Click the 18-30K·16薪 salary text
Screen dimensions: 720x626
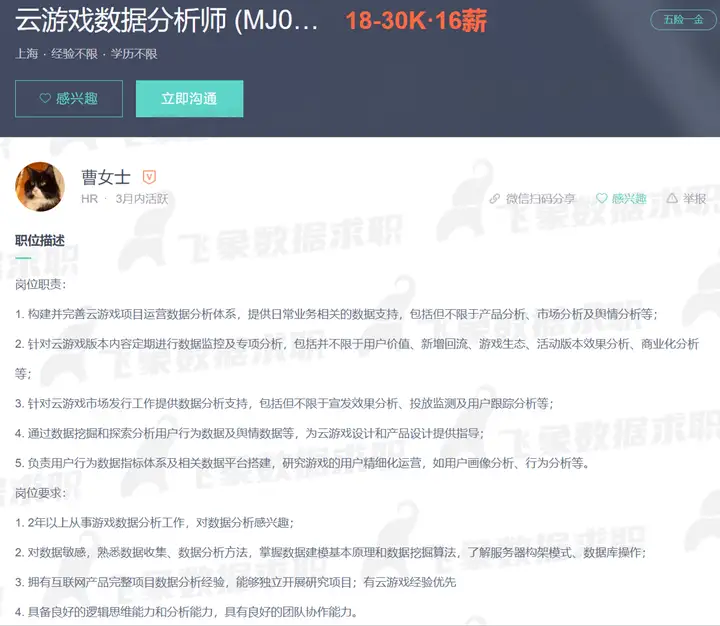coord(416,21)
